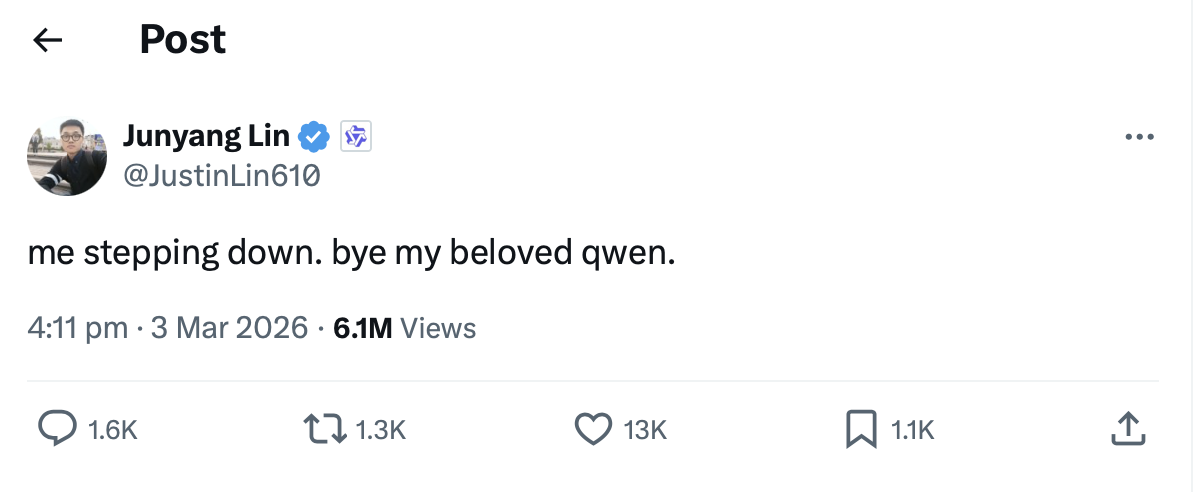This screenshot has height=492, width=1200.
Task: Click the 1.1K bookmark count
Action: click(912, 430)
